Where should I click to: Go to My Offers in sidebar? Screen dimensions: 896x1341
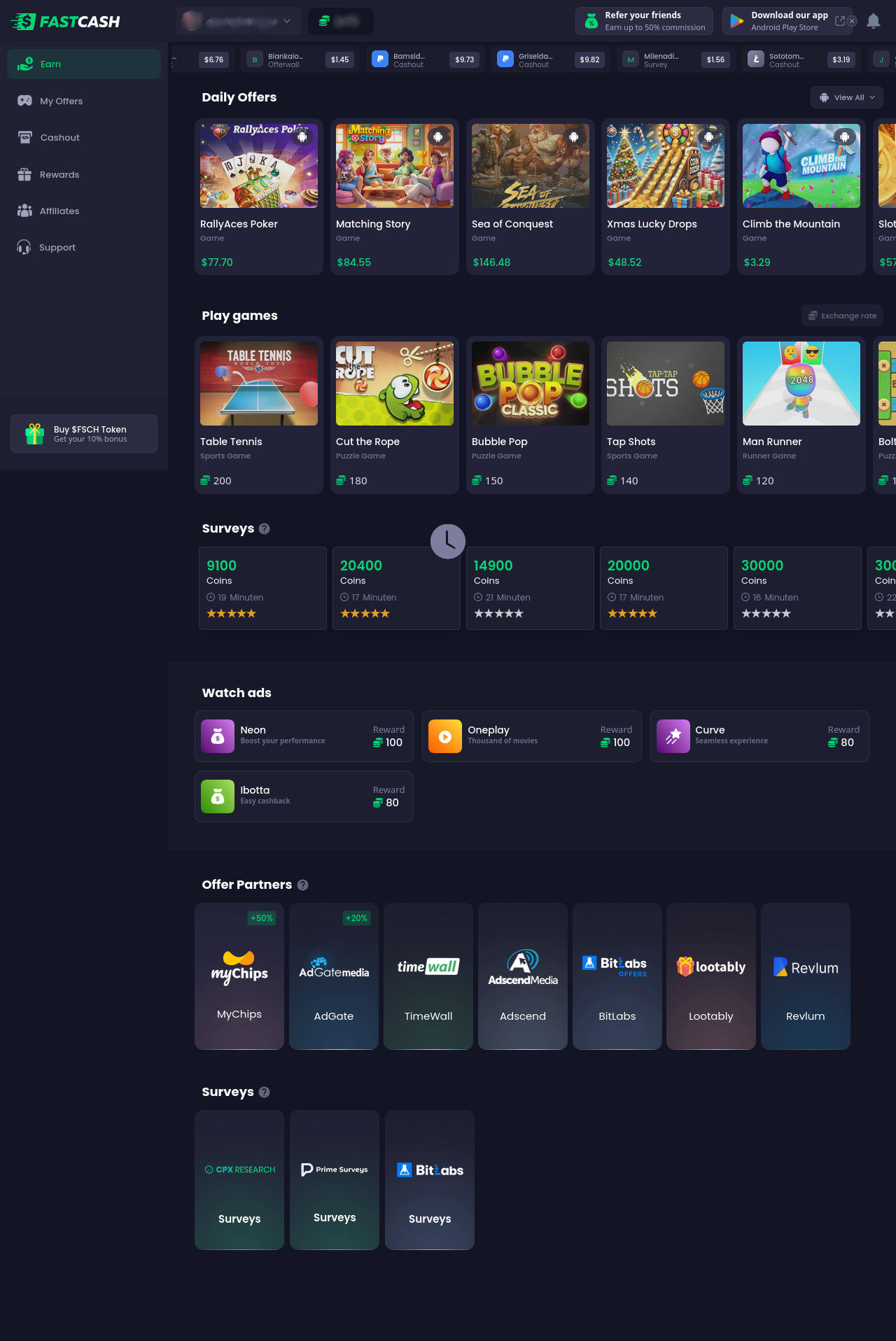84,101
